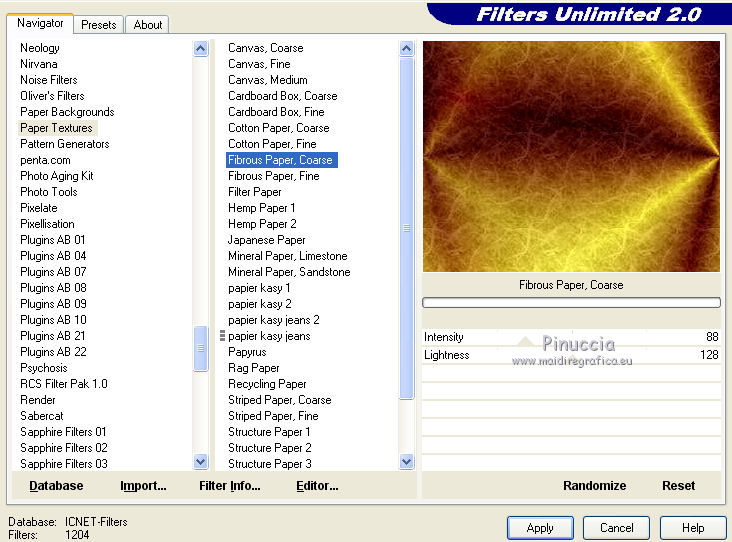Viewport: 732px width, 542px height.
Task: Select the Neology category
Action: [x=40, y=48]
